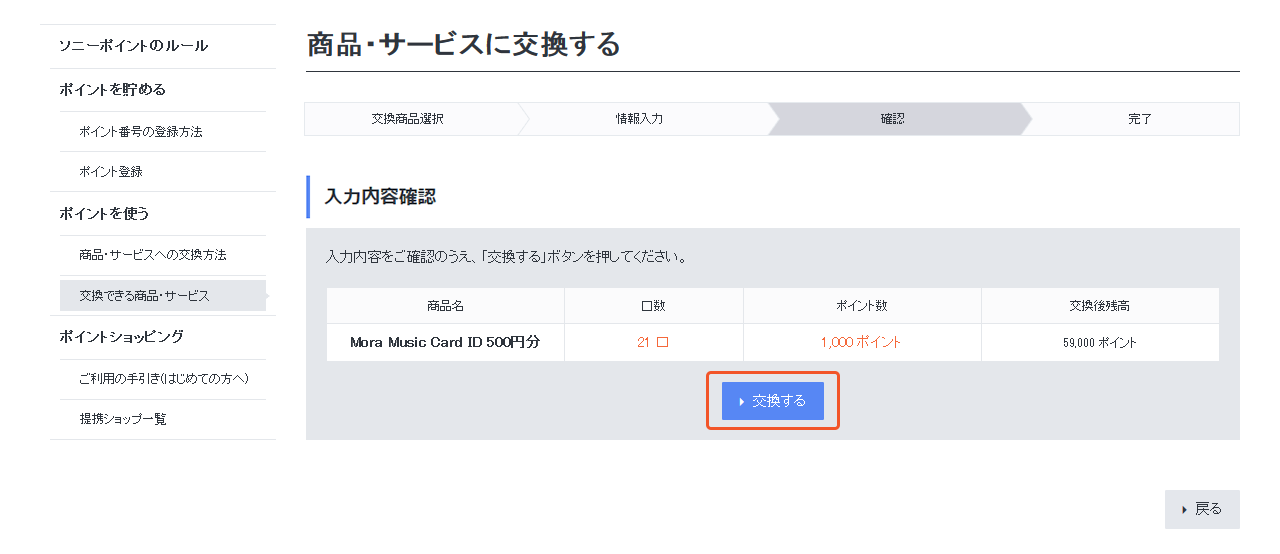Select ポイントを使う sidebar heading

click(x=104, y=214)
